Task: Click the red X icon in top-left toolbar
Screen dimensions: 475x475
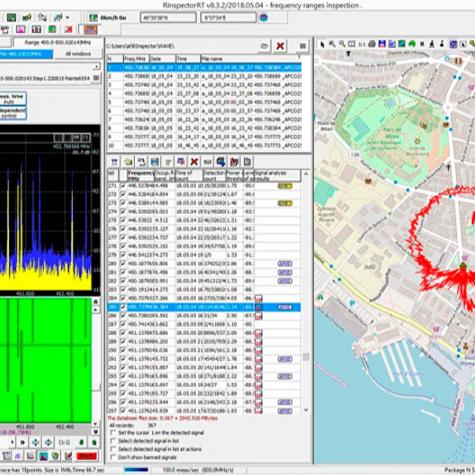Action: pos(69,29)
